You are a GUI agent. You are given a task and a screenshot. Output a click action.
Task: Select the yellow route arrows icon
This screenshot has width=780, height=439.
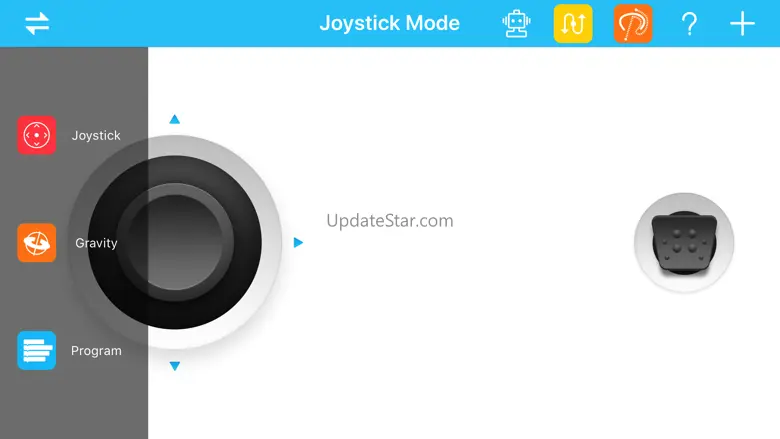pos(573,23)
